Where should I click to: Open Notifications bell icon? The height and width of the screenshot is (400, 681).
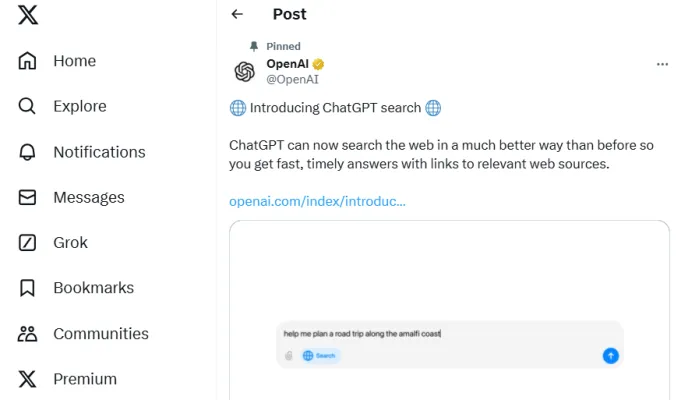[x=28, y=152]
